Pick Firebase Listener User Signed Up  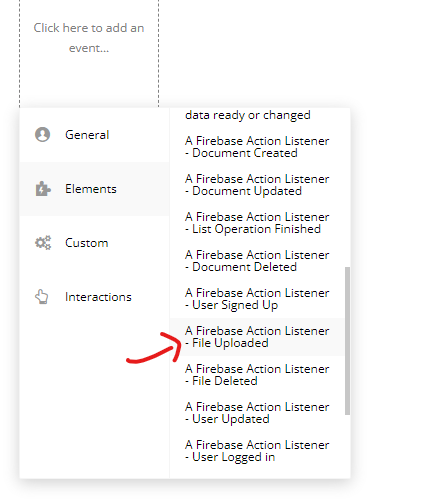pyautogui.click(x=257, y=299)
